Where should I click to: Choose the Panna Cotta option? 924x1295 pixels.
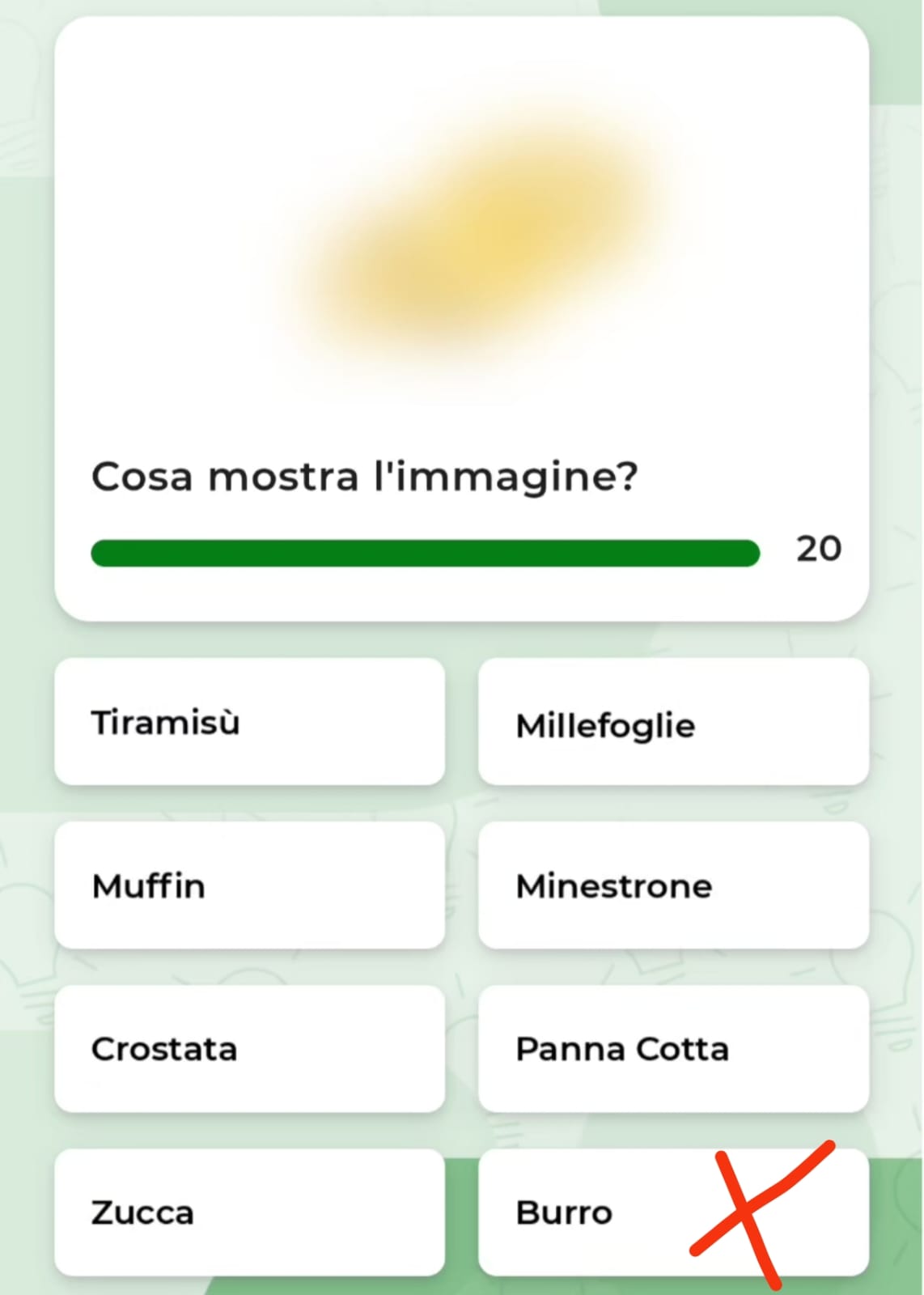click(673, 1049)
